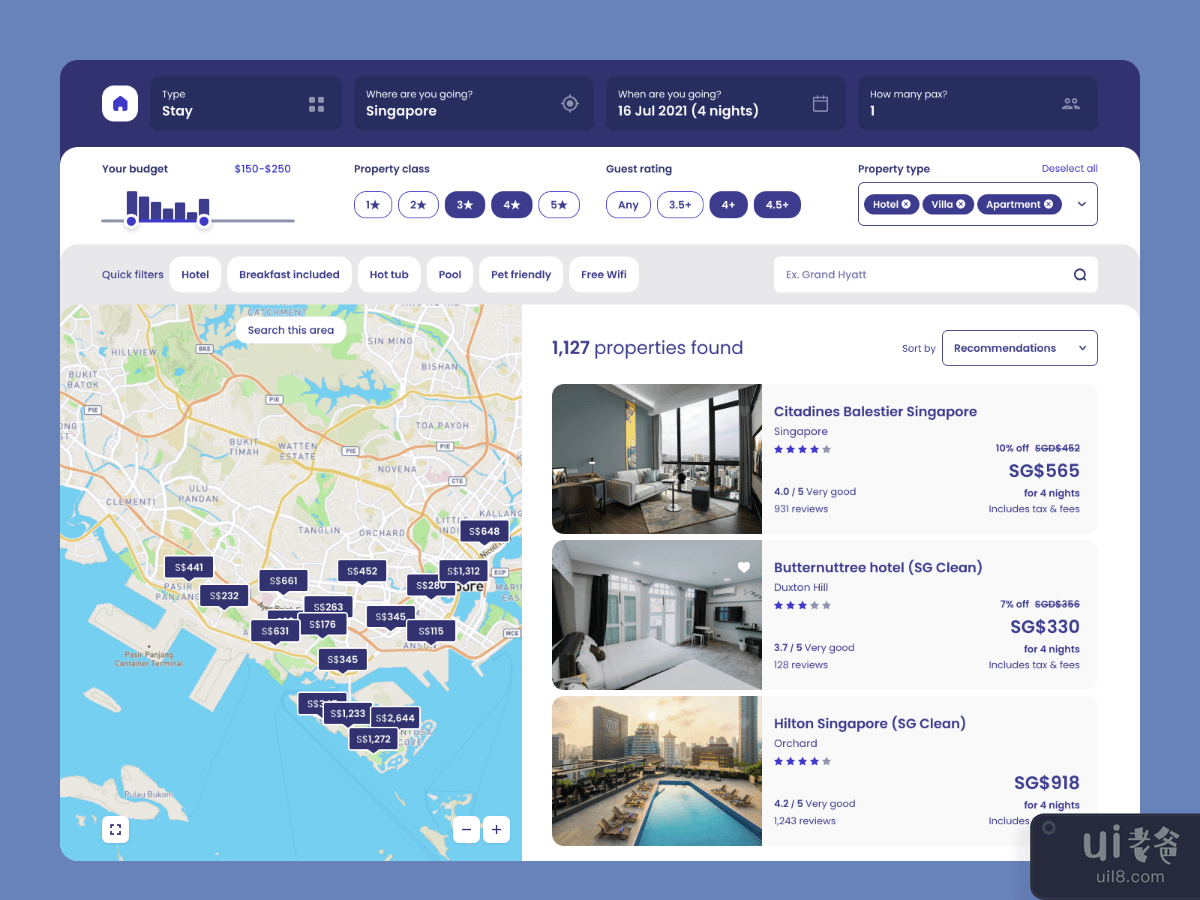Open the Type grid icon selector
This screenshot has width=1200, height=900.
click(317, 104)
